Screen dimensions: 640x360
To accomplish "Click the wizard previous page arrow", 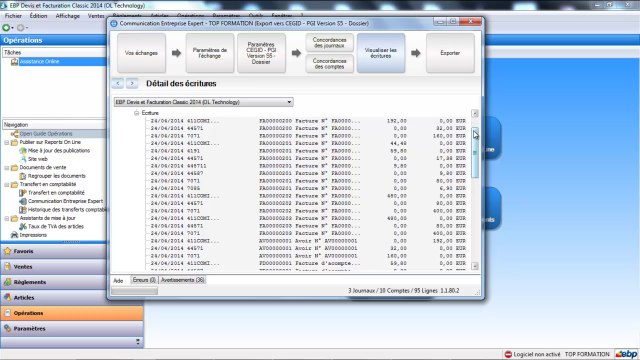I will point(118,83).
